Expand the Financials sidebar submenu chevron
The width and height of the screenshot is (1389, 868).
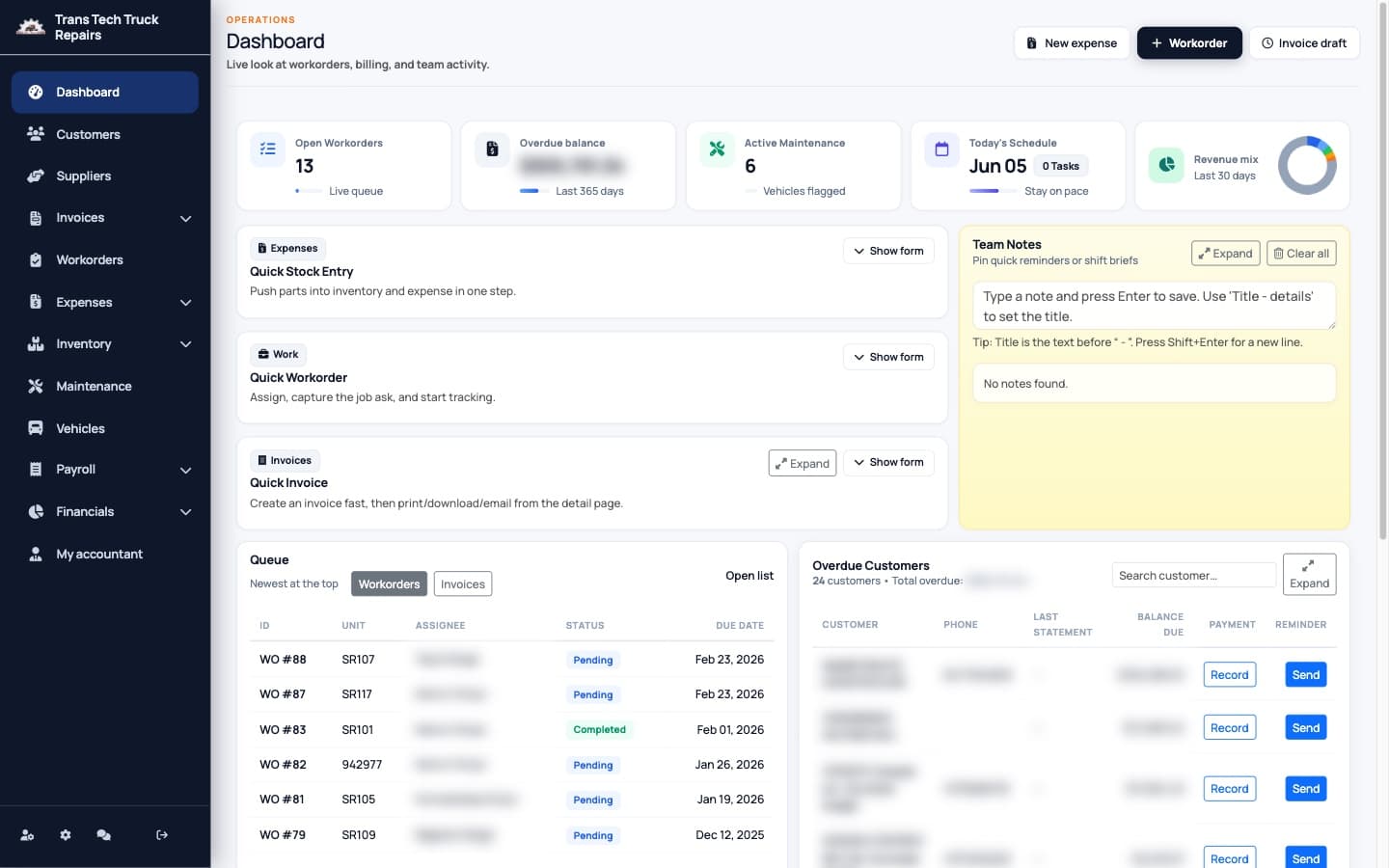point(186,512)
